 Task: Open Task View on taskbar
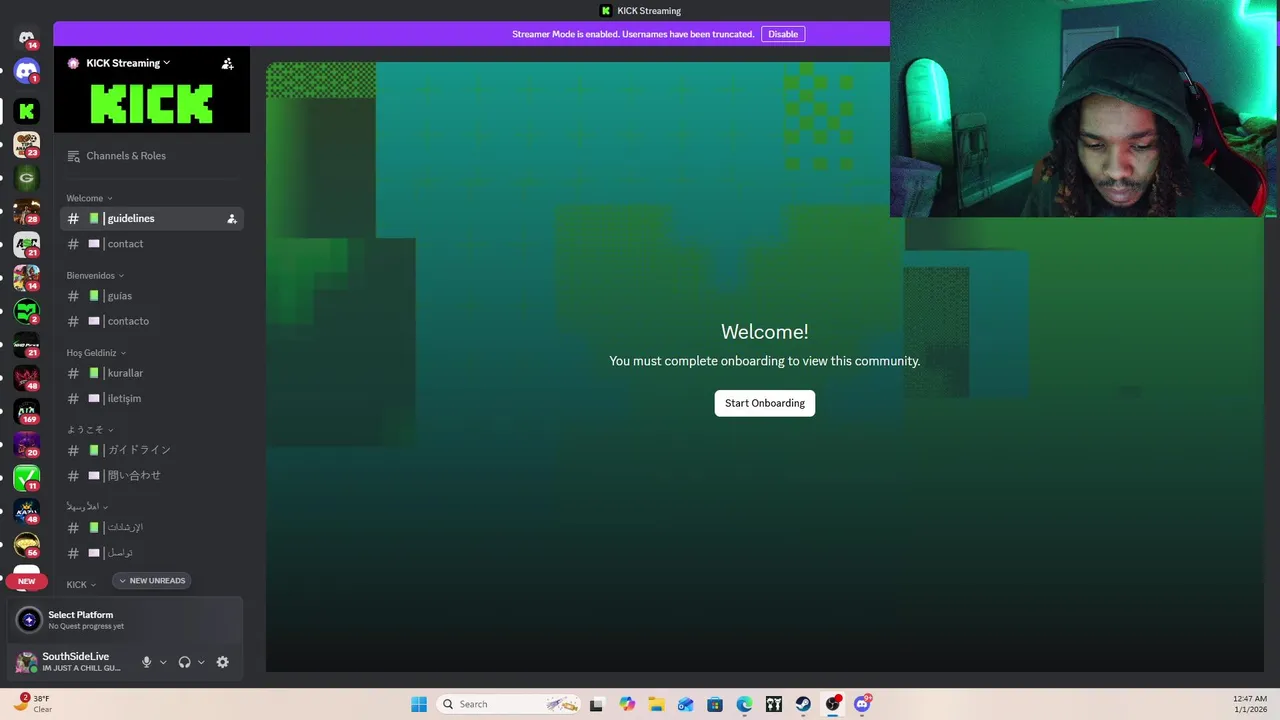(x=597, y=704)
